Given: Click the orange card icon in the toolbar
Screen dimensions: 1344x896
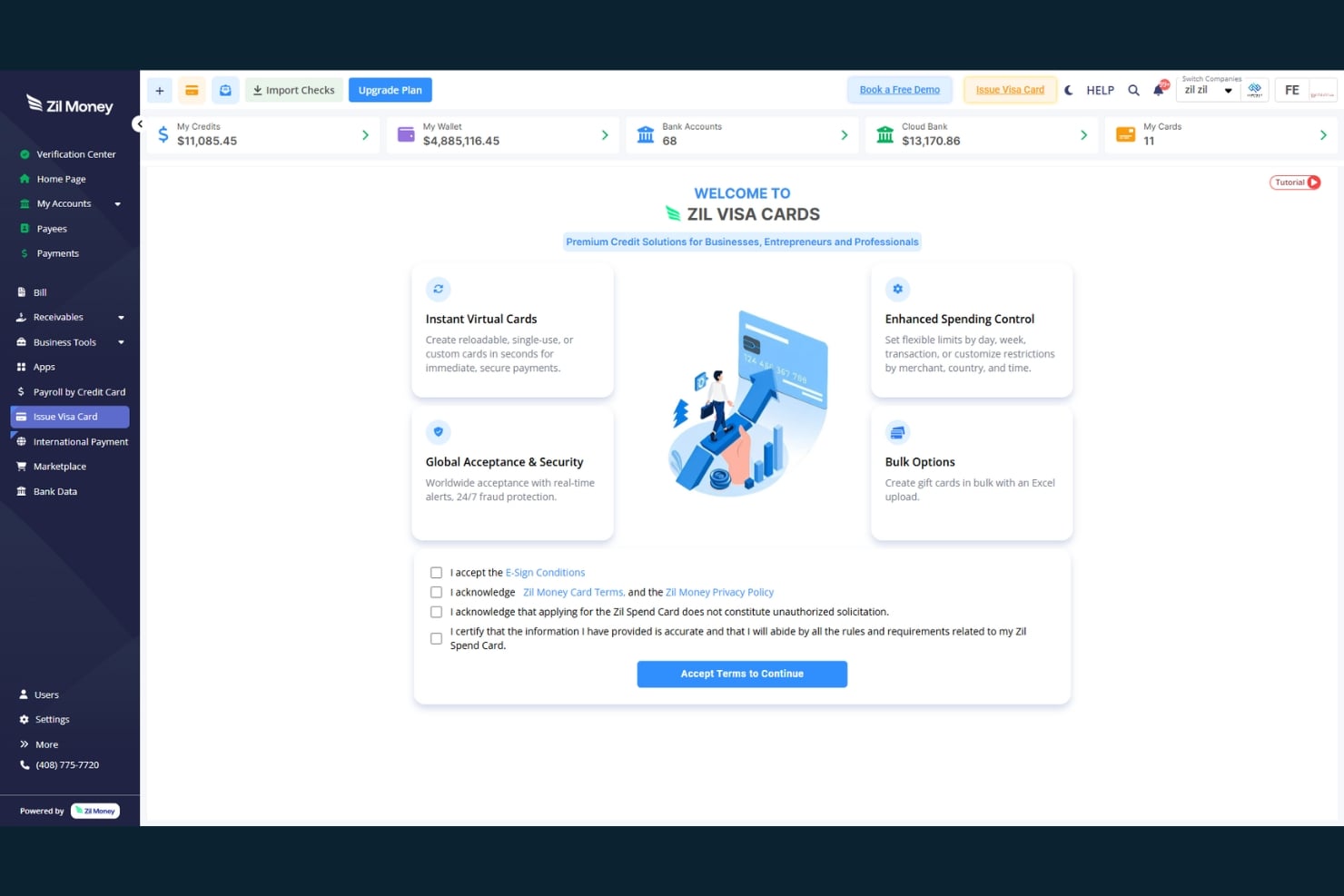Looking at the screenshot, I should (192, 90).
